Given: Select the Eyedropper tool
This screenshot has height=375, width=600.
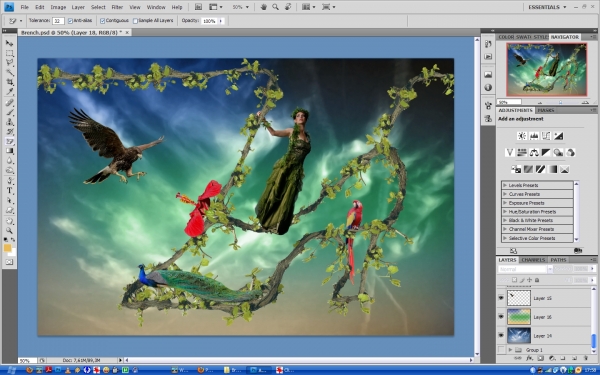Looking at the screenshot, I should point(10,92).
